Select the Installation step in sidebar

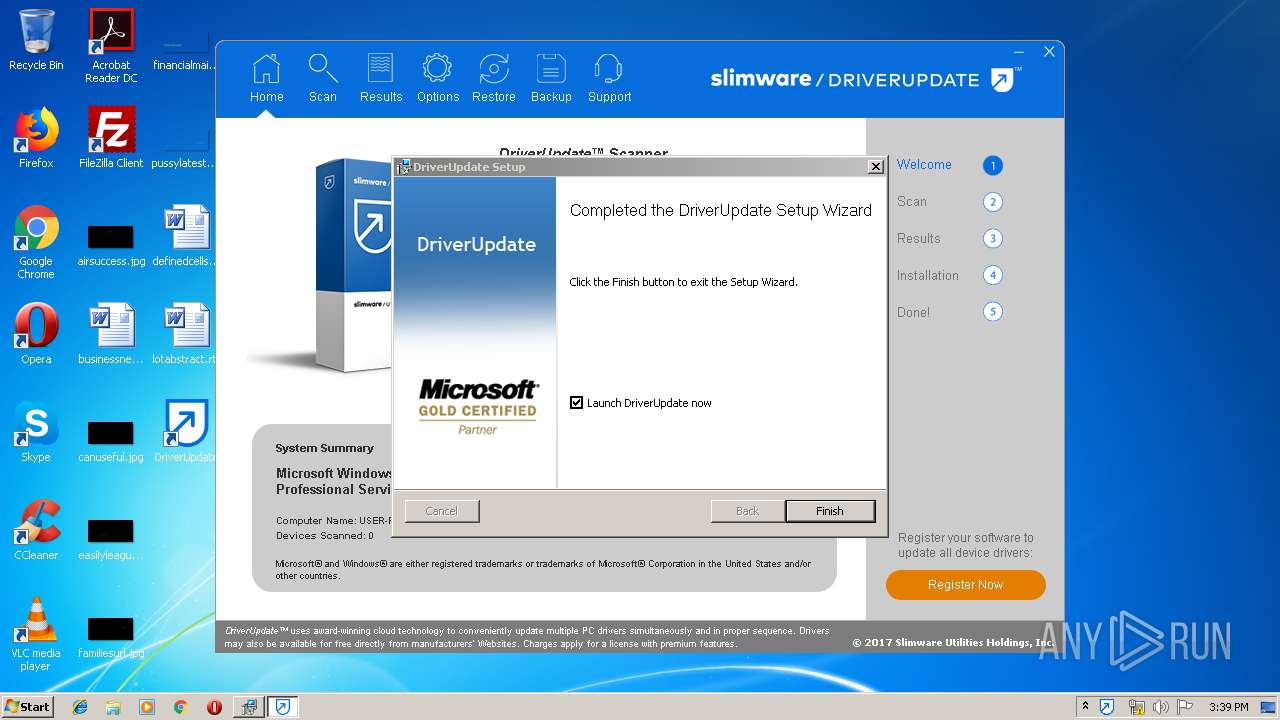[928, 276]
